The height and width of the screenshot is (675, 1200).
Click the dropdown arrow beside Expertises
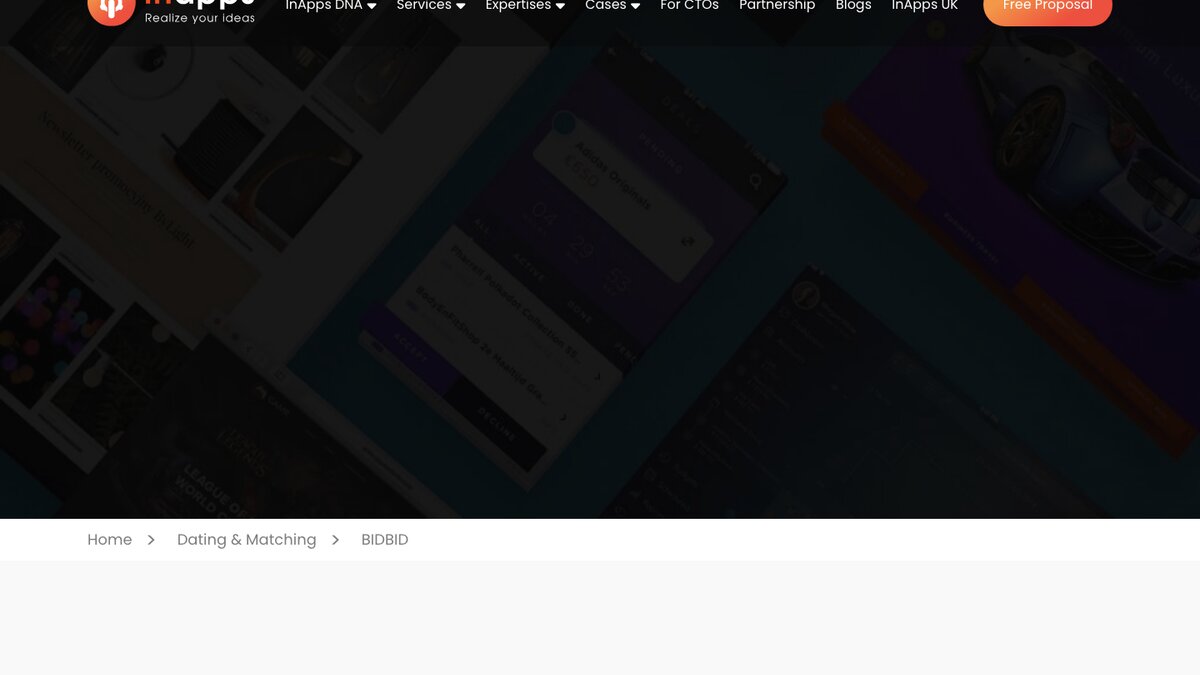(x=560, y=5)
